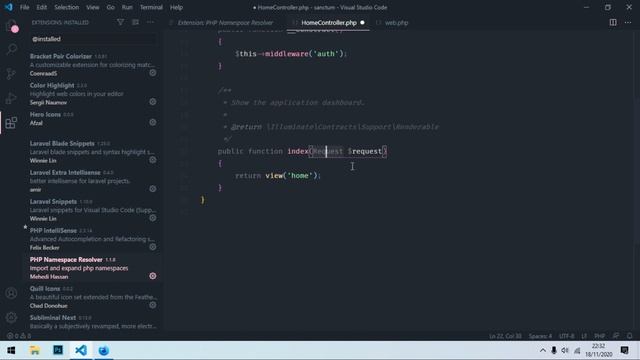Image resolution: width=640 pixels, height=360 pixels.
Task: Click the $request parameter in index function
Action: [365, 151]
